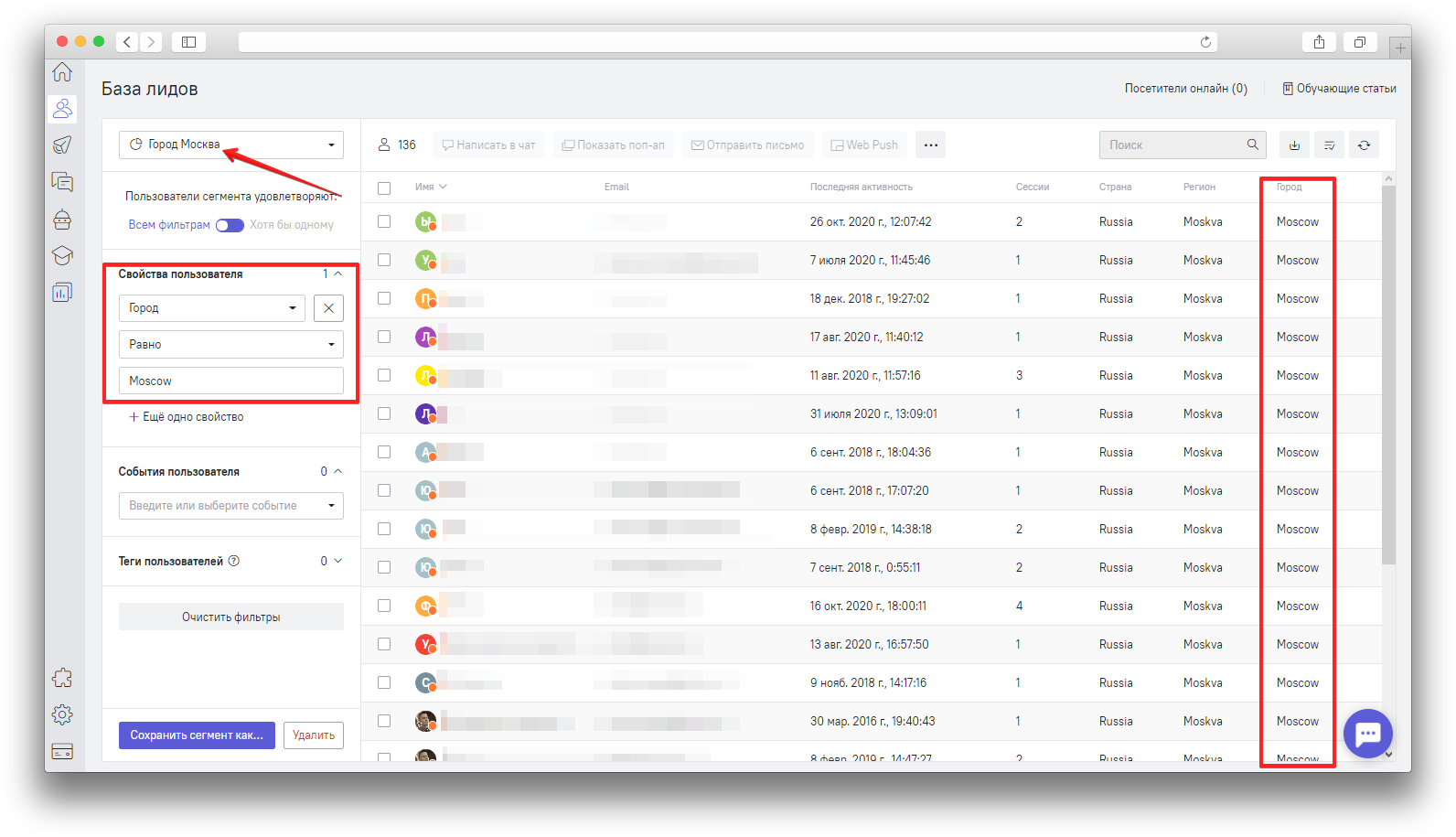Open the leads users icon in sidebar
This screenshot has width=1456, height=837.
click(62, 109)
